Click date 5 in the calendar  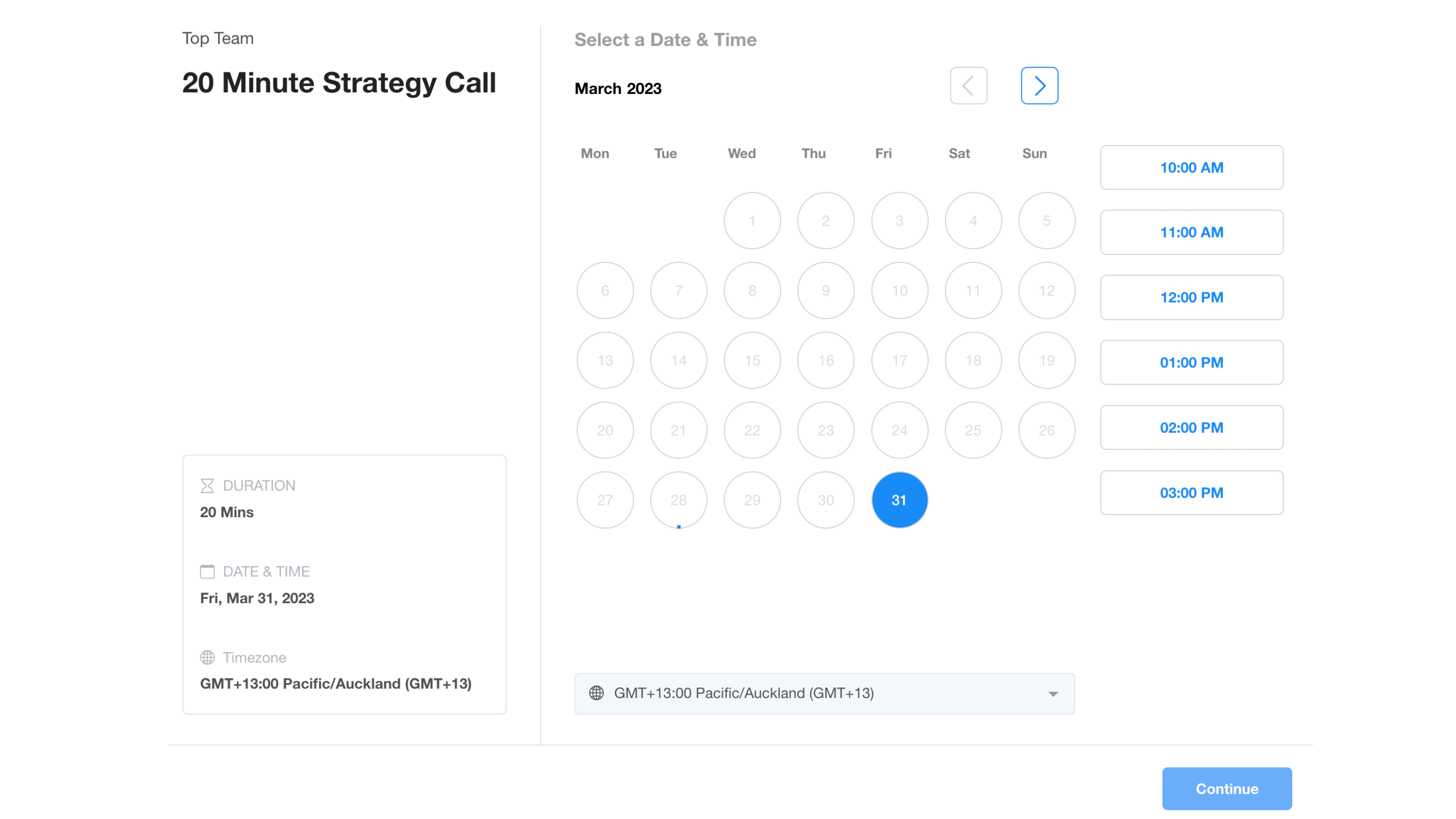[1046, 220]
